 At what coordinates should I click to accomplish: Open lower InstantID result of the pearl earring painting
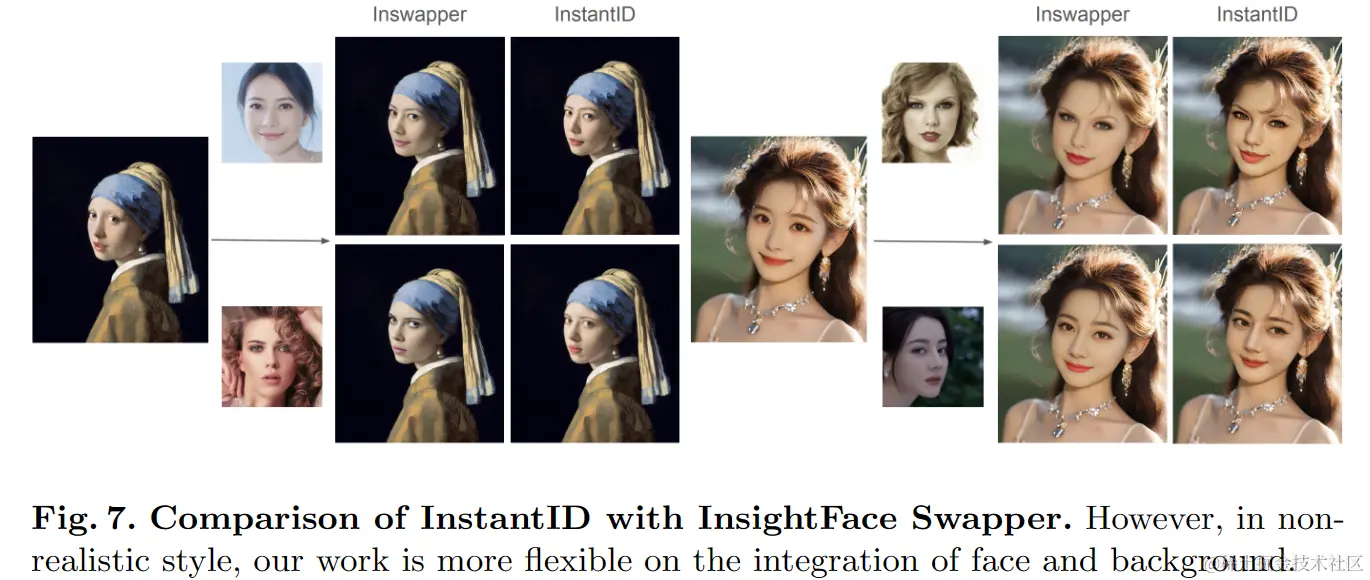pyautogui.click(x=595, y=343)
